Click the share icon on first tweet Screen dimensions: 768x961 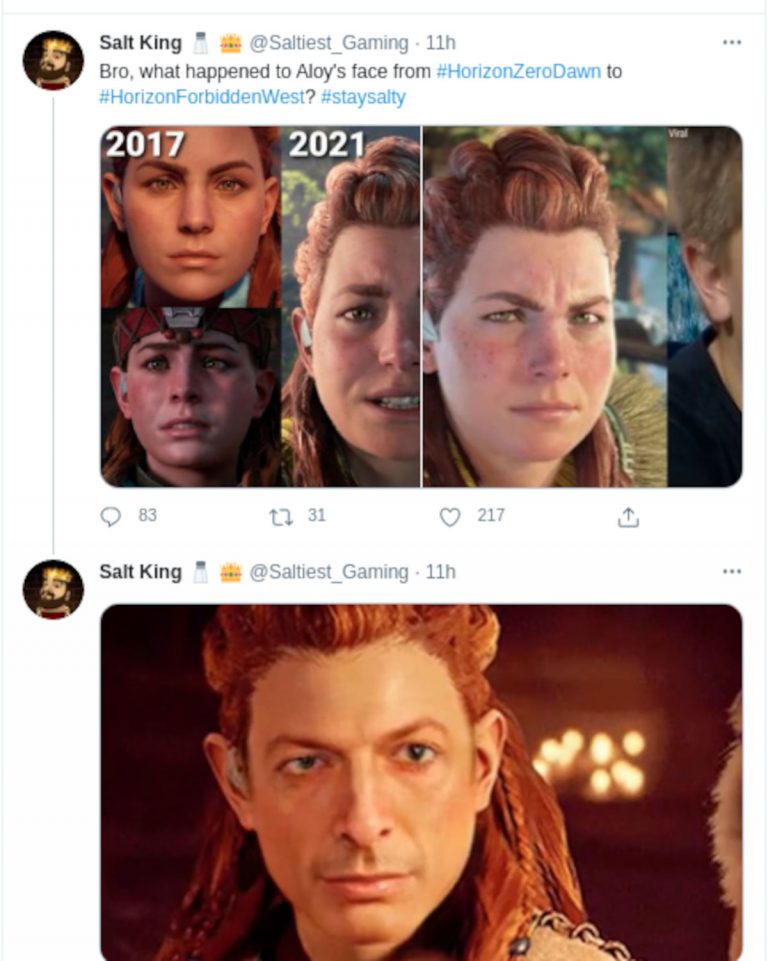[628, 516]
